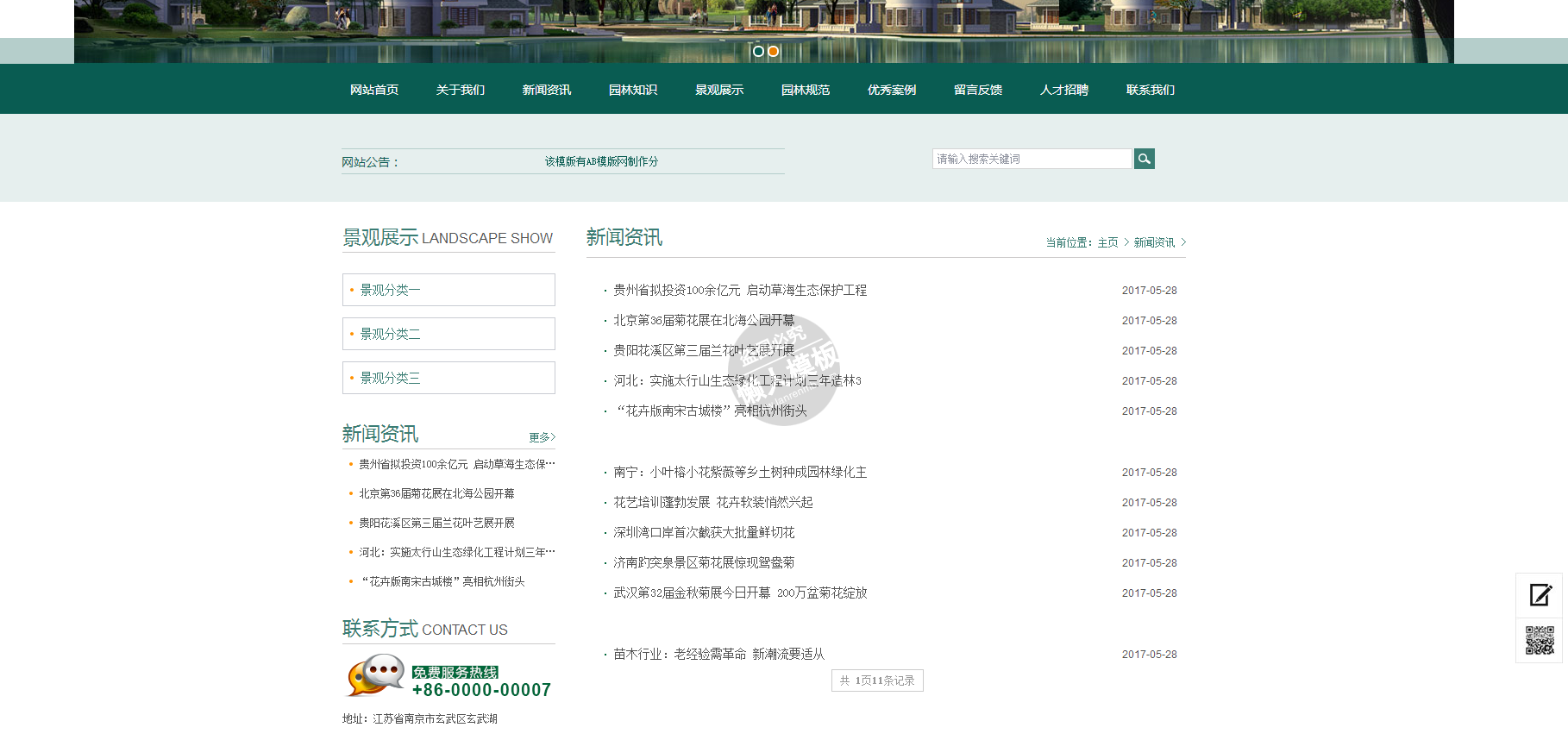Click the chat bubble hotline icon
Viewport: 1568px width, 740px height.
pos(375,674)
